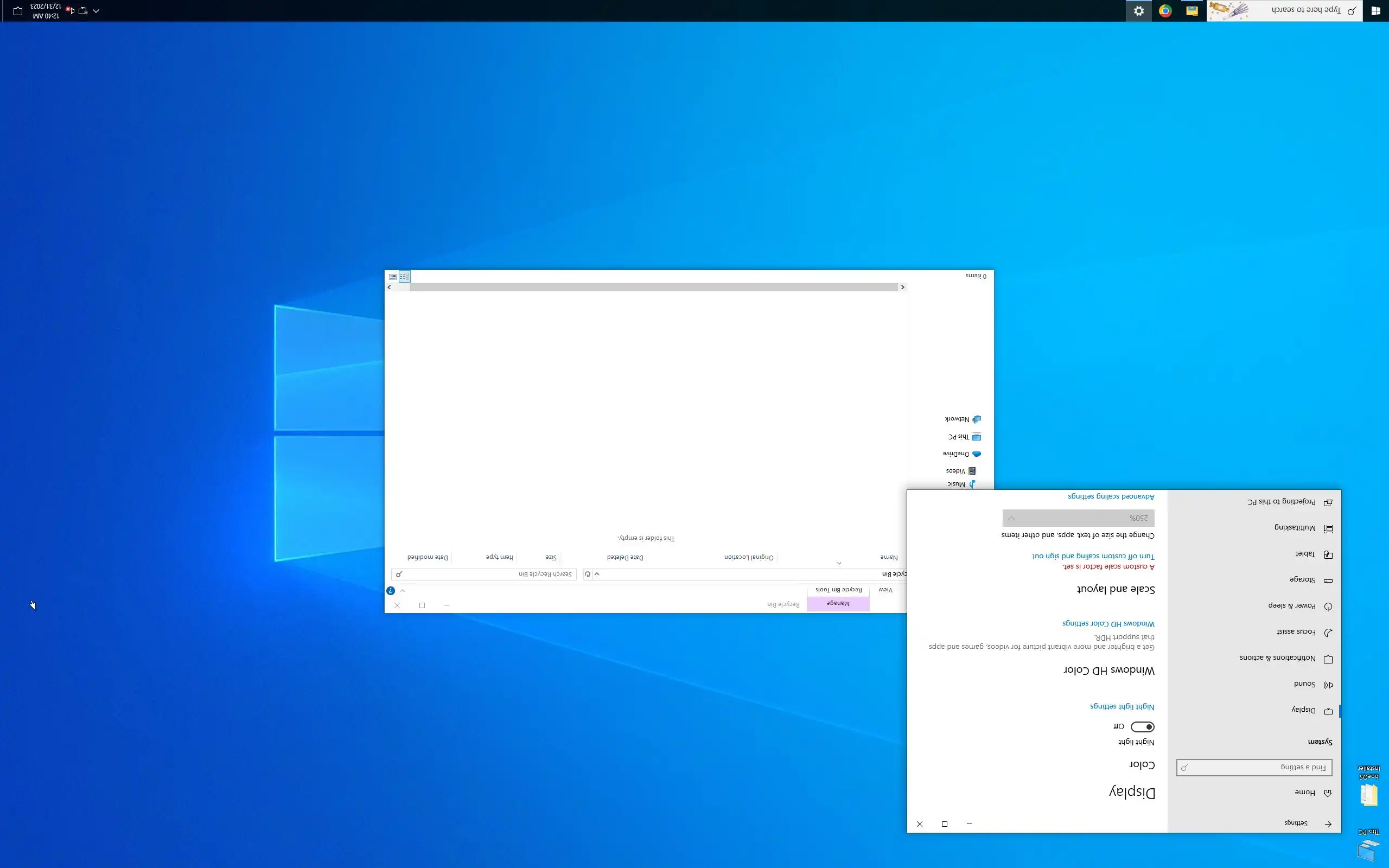Click the Recycle Bin refresh icon

(587, 574)
